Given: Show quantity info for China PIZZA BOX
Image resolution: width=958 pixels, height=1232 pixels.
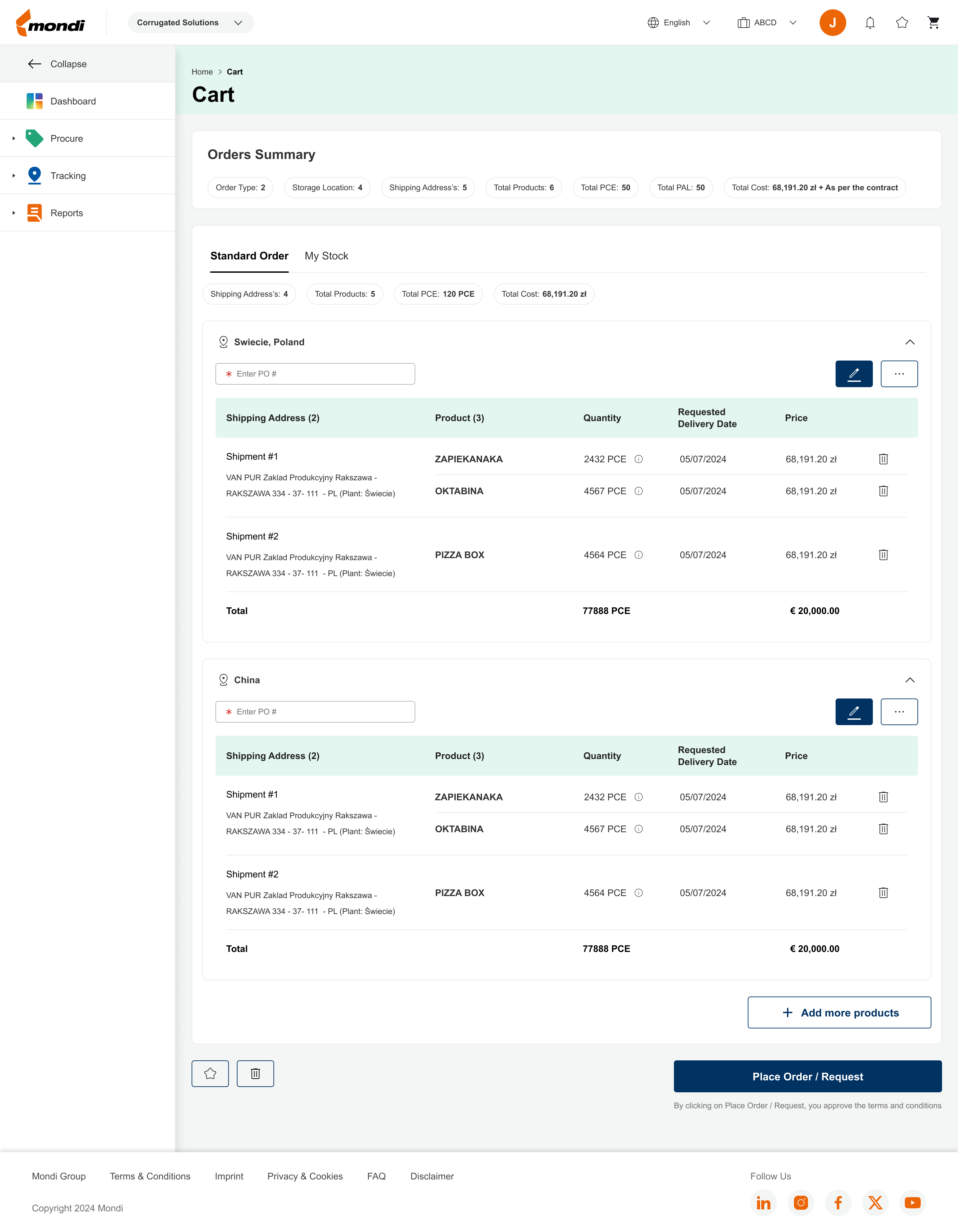Looking at the screenshot, I should click(x=639, y=892).
